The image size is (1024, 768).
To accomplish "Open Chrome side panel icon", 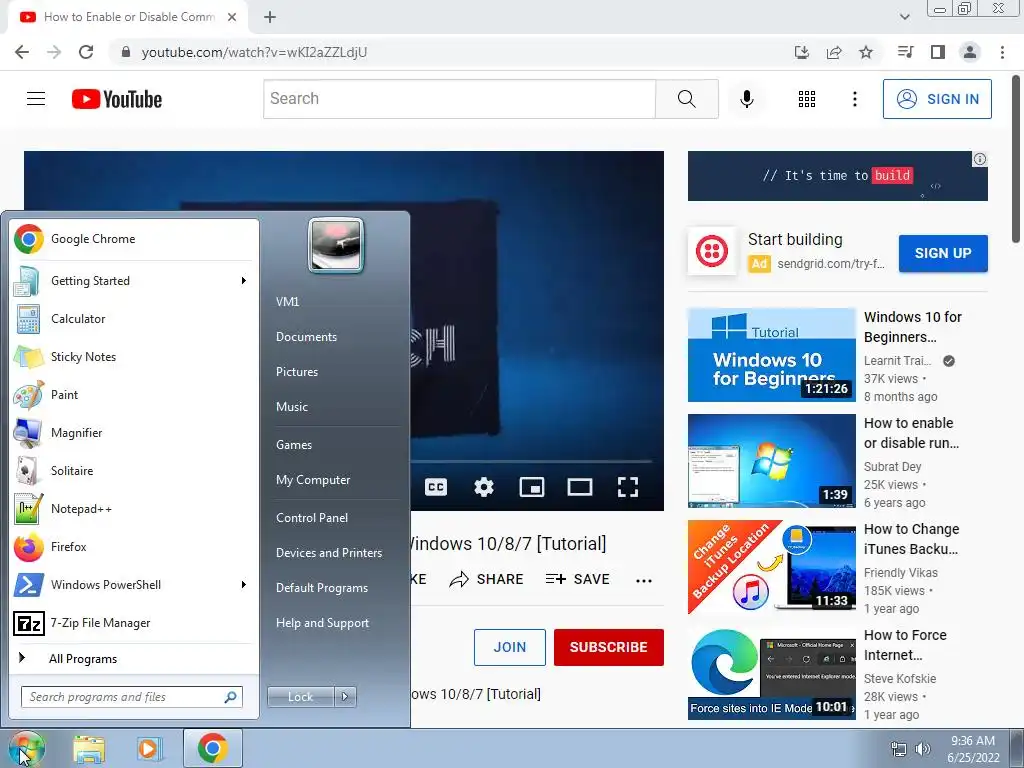I will coord(938,52).
